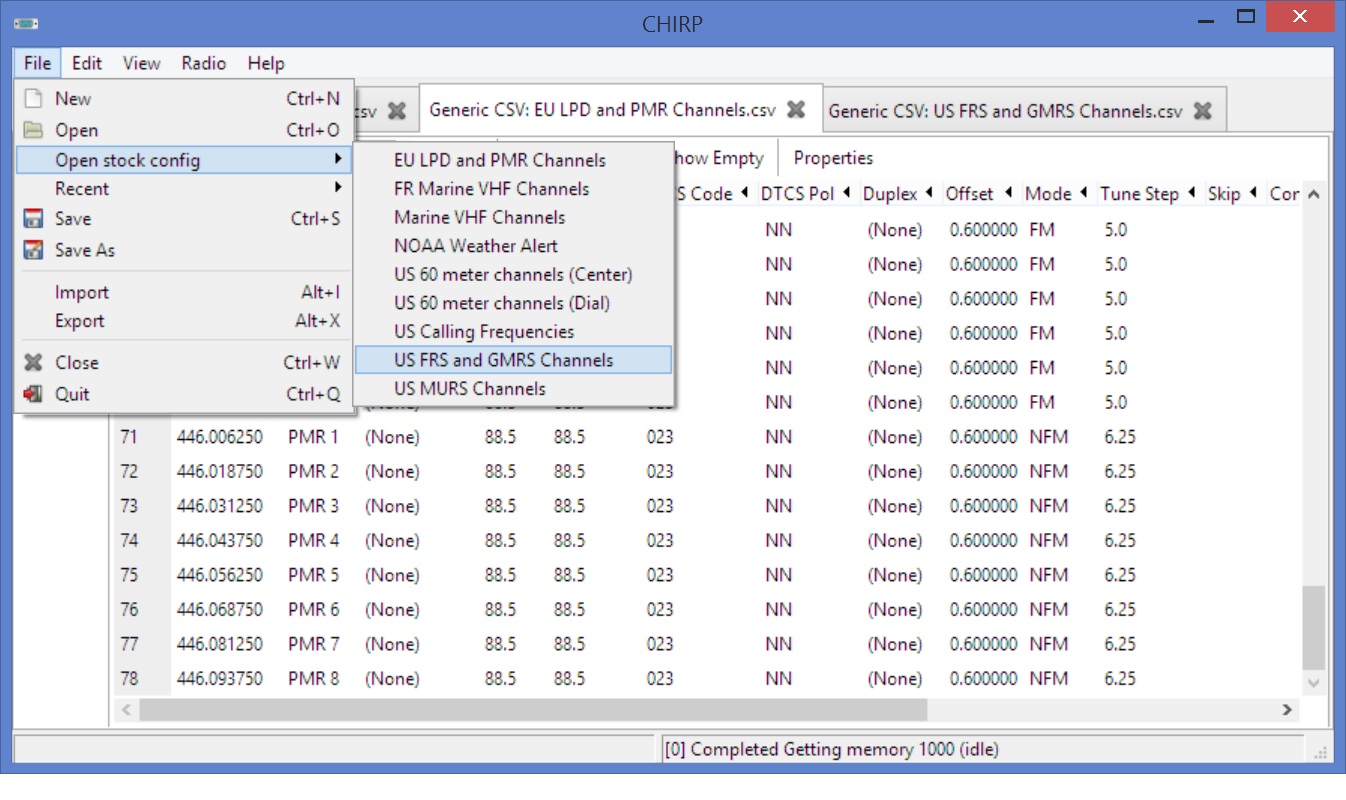Click the New document icon in File menu
The image size is (1346, 800).
(34, 99)
